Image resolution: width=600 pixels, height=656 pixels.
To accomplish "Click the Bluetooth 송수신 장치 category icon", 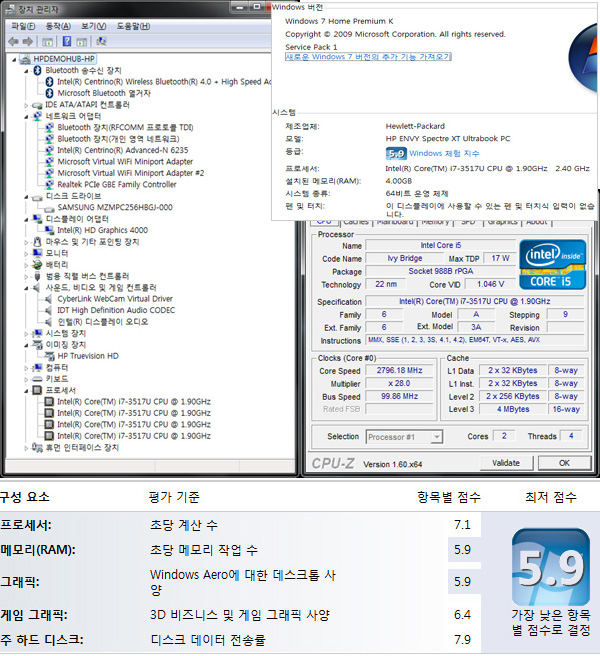I will tap(37, 70).
